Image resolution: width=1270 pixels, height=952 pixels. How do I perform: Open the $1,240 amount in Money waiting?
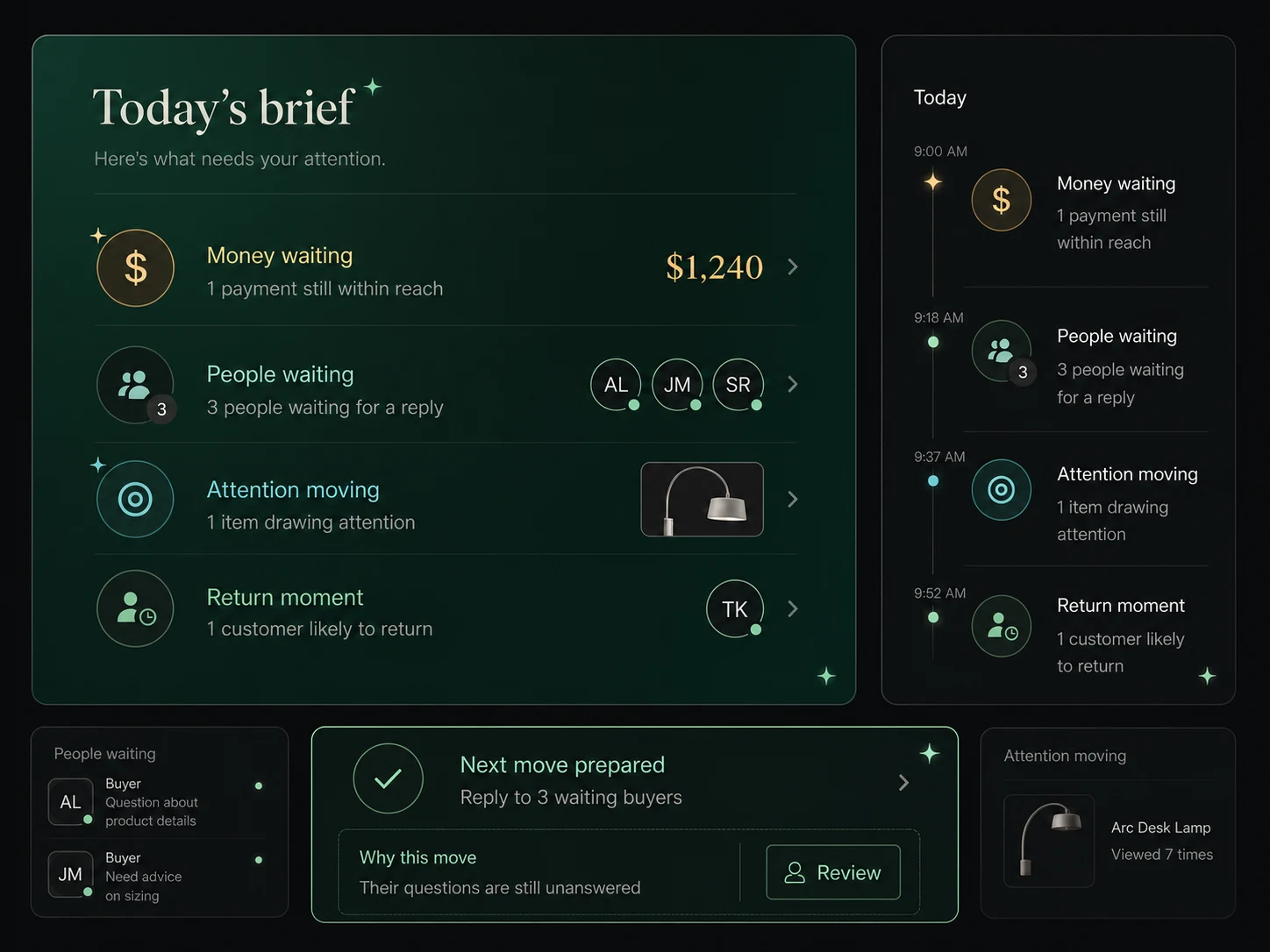[x=714, y=267]
